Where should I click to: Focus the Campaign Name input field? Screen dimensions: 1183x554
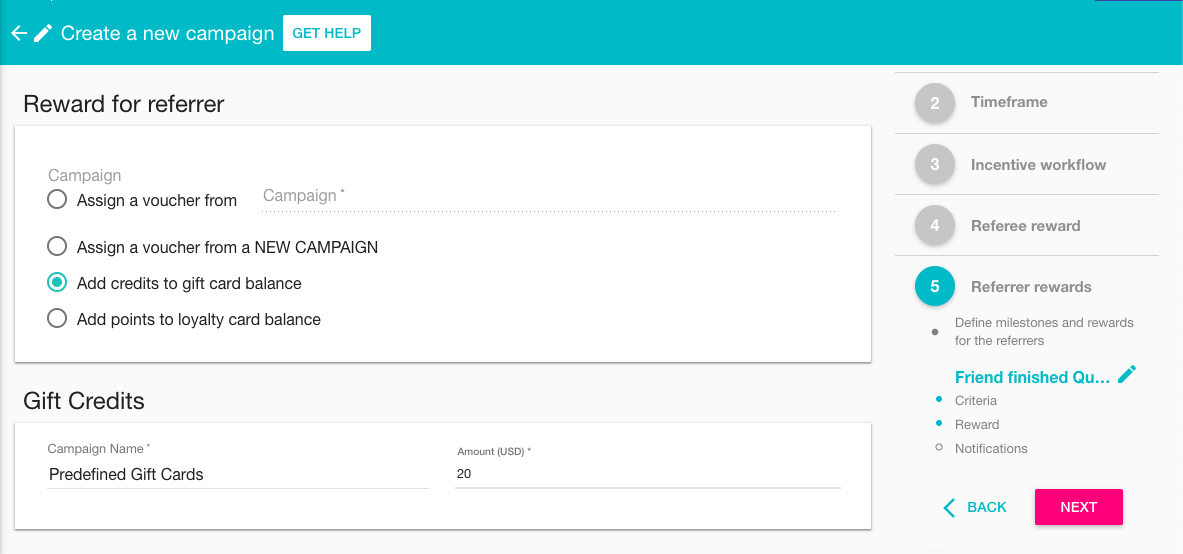click(238, 475)
